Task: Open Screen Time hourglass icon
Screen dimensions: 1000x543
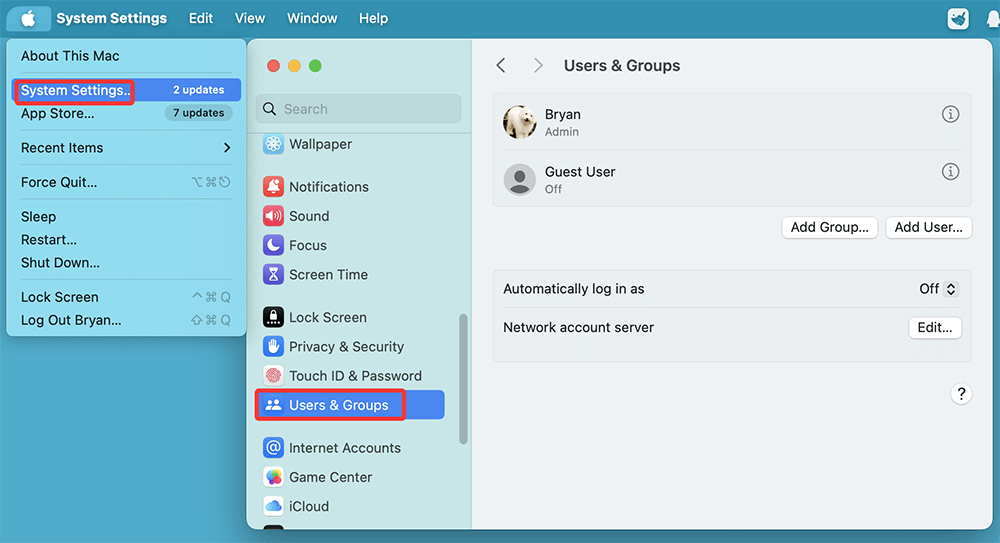Action: point(273,275)
